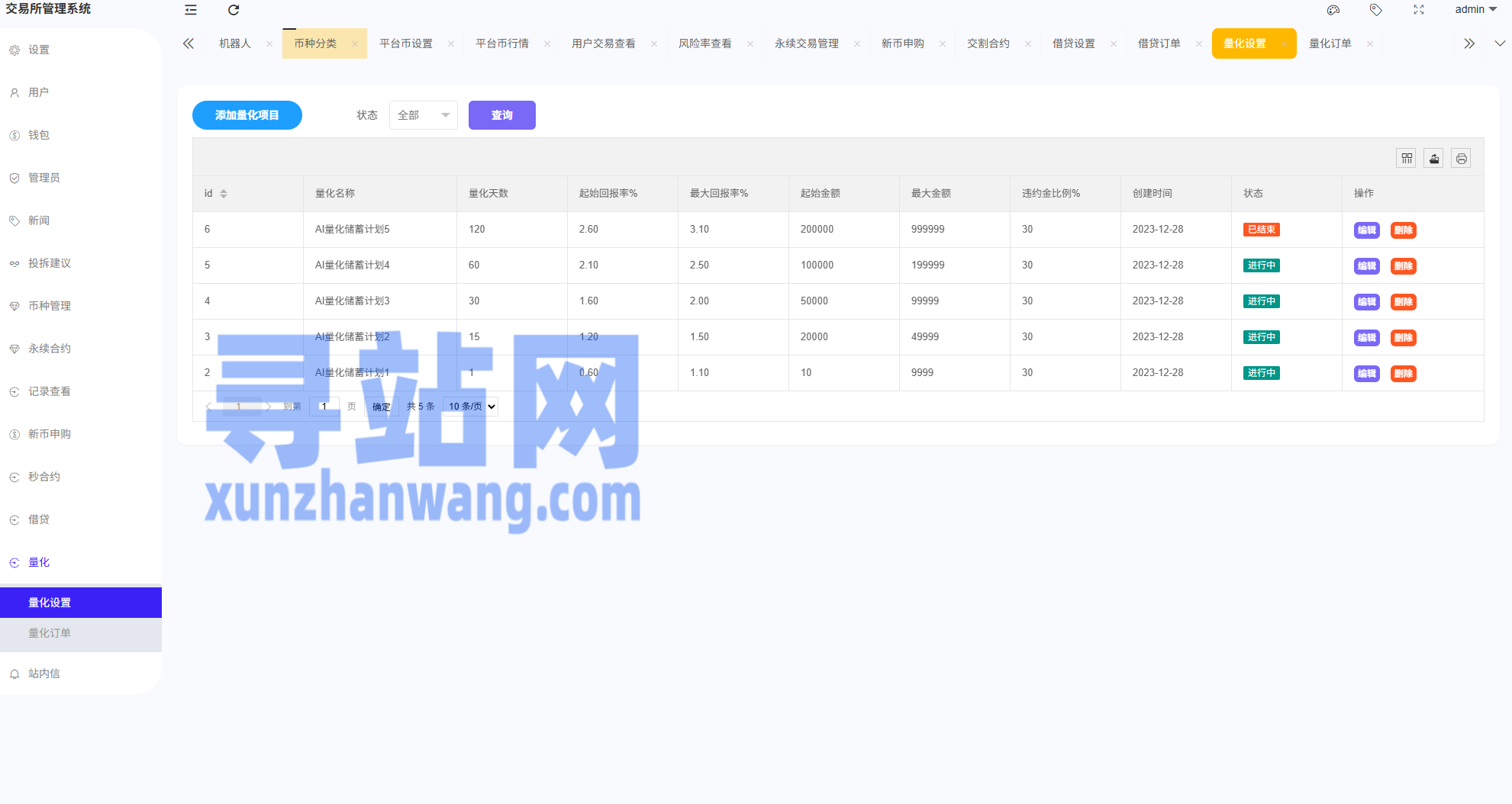1512x804 pixels.
Task: Click the page number input field
Action: pos(324,407)
